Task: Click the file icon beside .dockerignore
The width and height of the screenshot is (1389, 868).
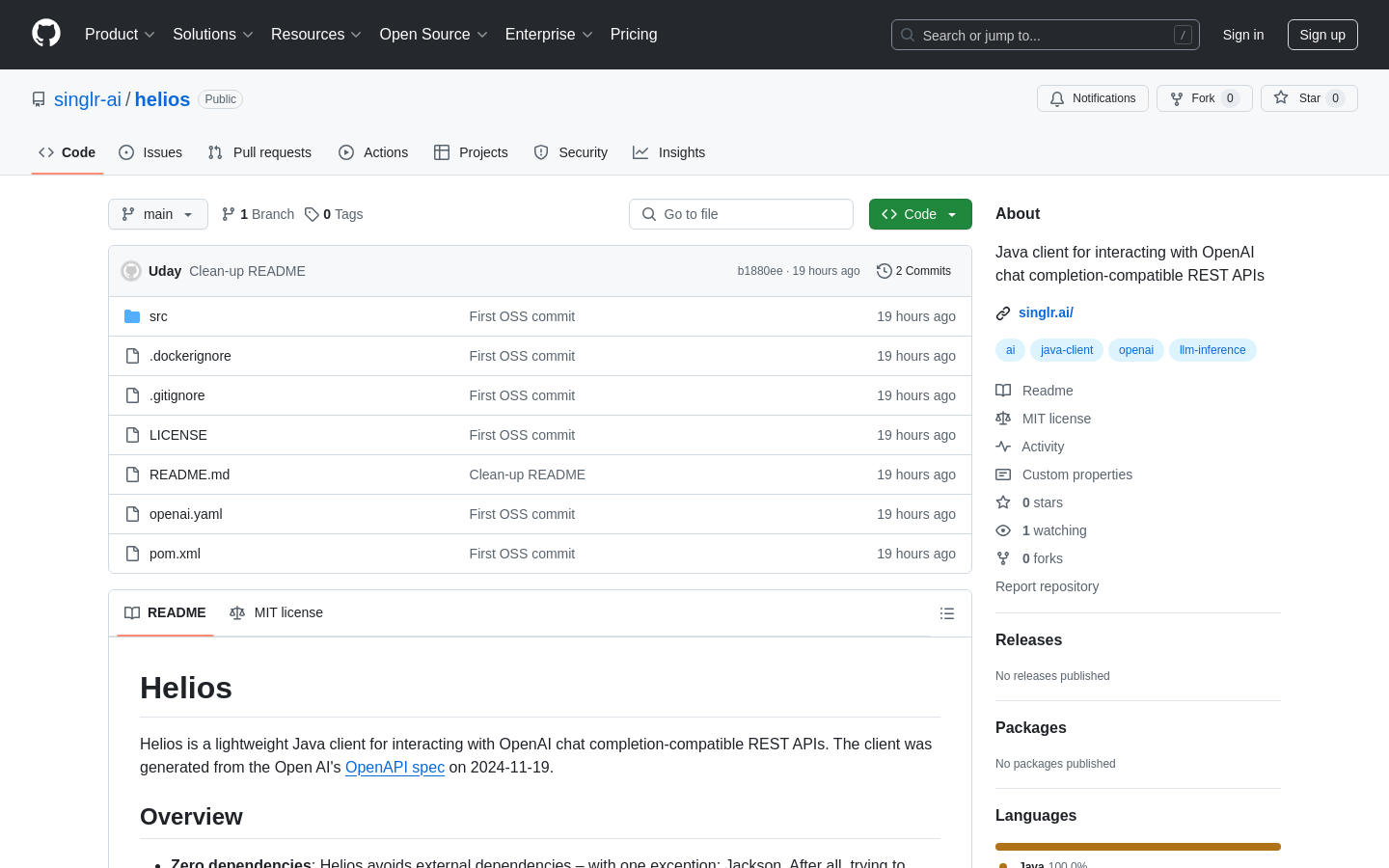Action: (132, 356)
